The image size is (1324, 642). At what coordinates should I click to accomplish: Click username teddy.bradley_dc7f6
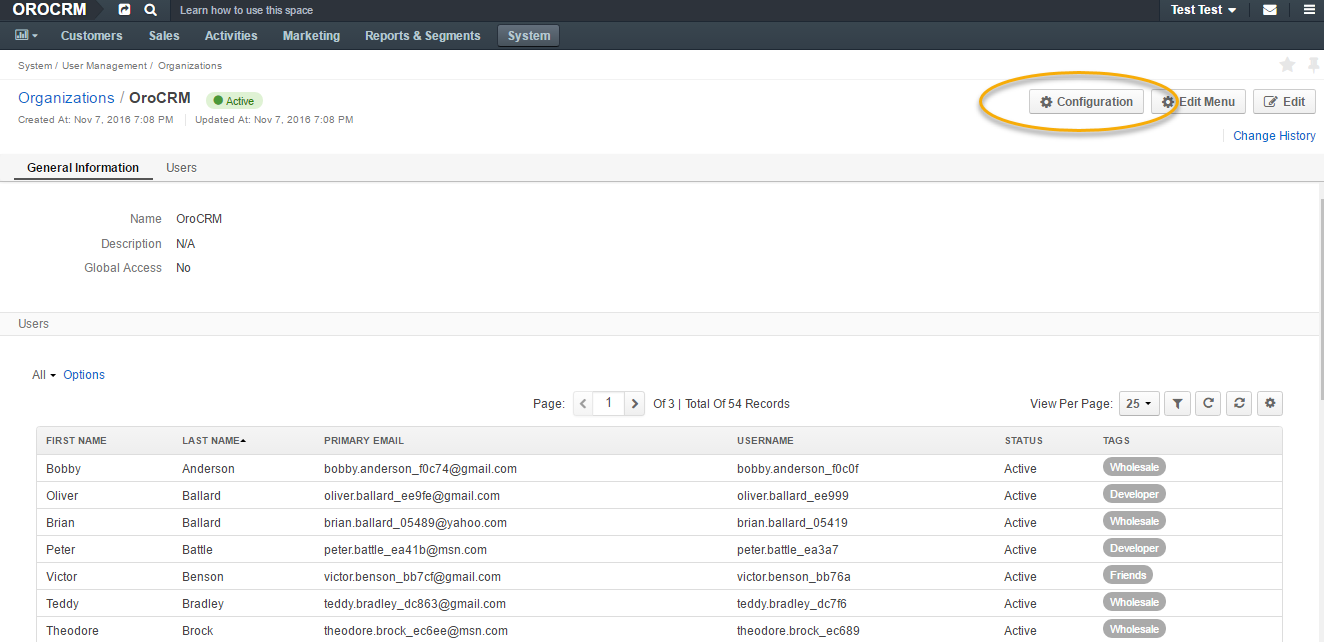[792, 604]
